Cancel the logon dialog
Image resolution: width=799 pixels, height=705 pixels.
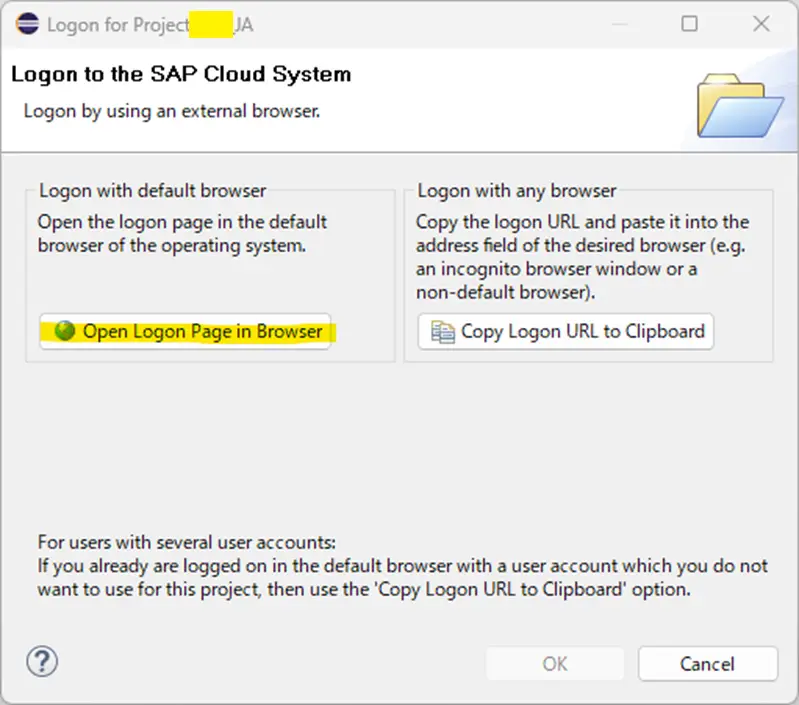(708, 664)
